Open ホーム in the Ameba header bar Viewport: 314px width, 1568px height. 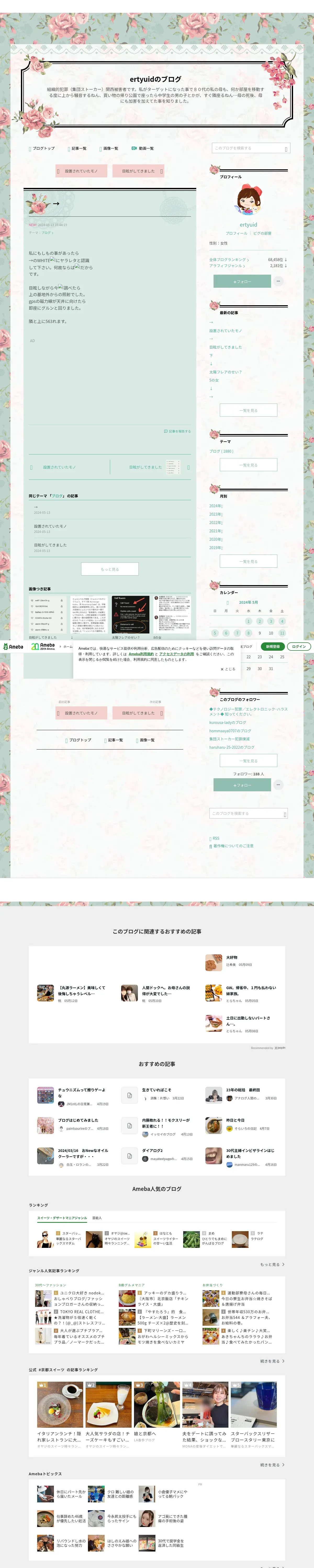pos(66,647)
